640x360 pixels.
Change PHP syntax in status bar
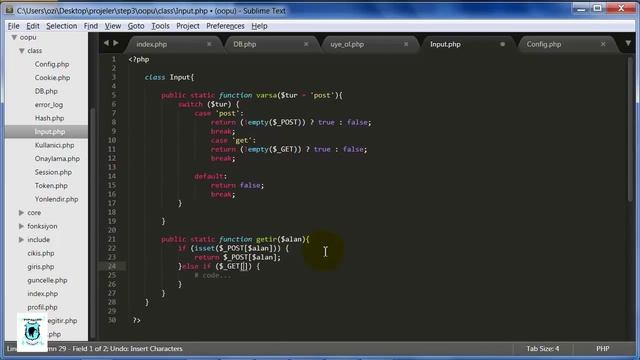(602, 349)
